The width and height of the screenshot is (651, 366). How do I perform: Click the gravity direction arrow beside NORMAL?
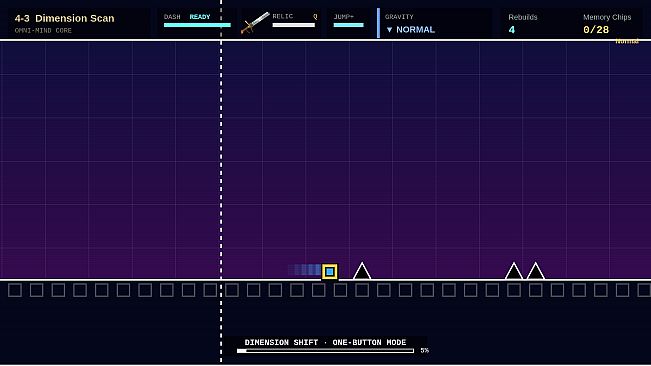(389, 30)
